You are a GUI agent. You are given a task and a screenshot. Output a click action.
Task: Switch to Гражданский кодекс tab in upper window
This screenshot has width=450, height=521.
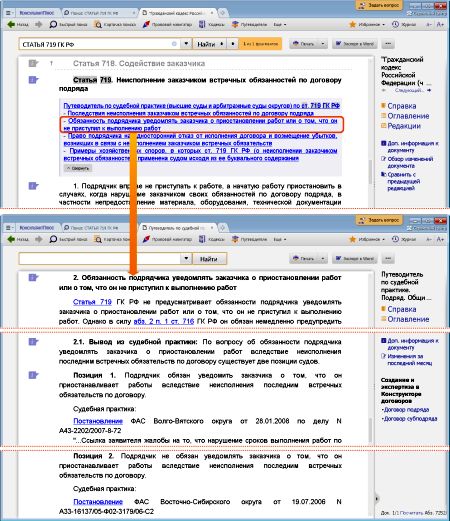178,13
